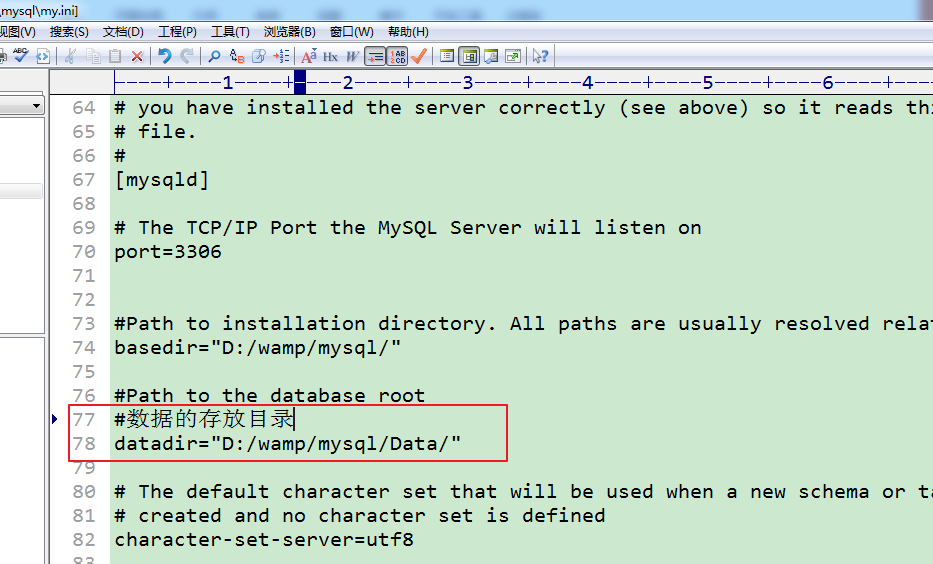Open the 搜索(S) menu
This screenshot has width=933, height=564.
(69, 32)
